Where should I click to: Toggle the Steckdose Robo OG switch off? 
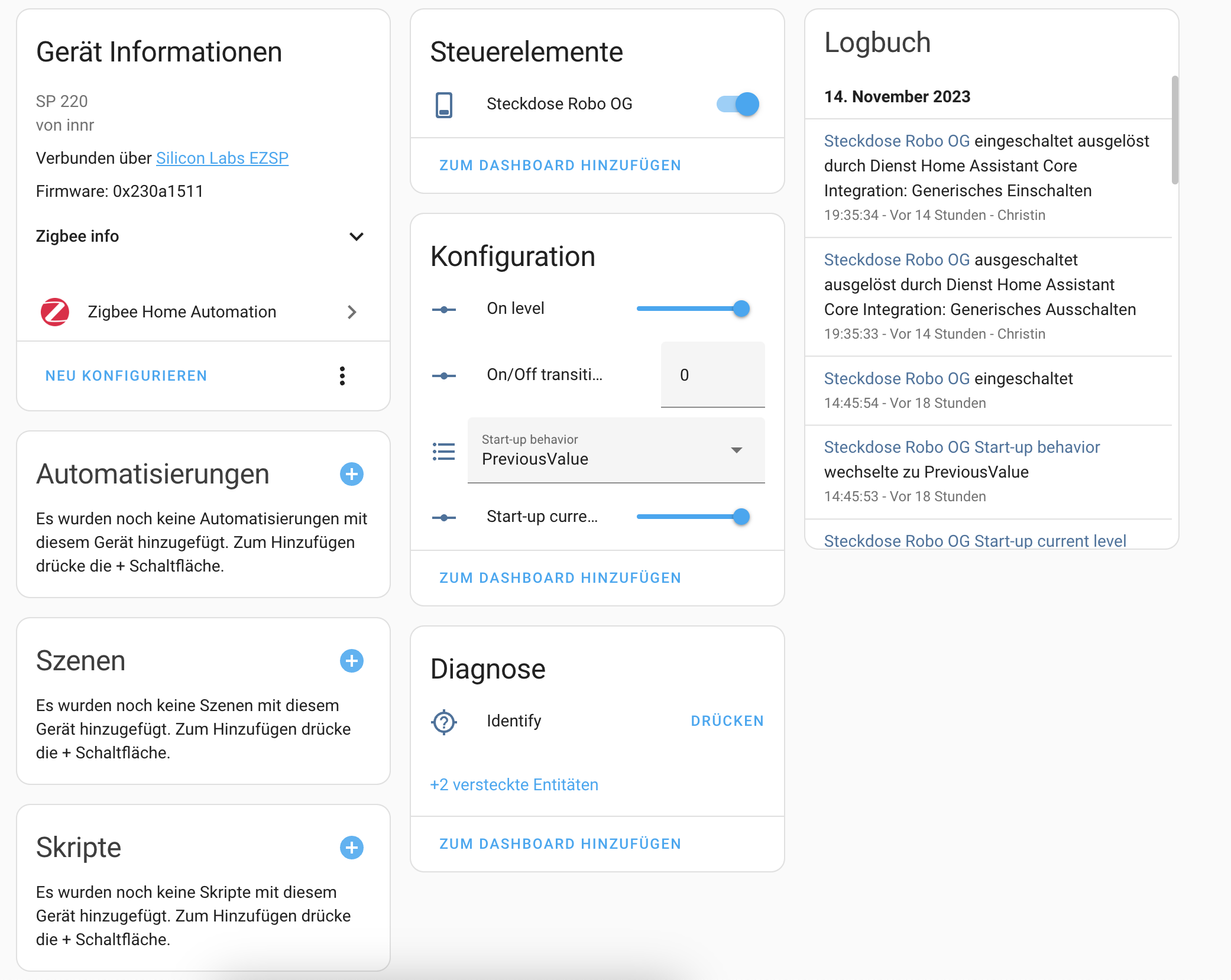738,104
